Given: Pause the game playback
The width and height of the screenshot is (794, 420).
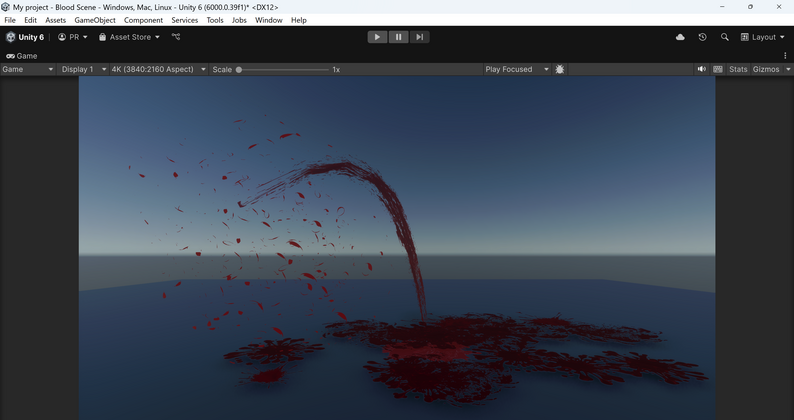Looking at the screenshot, I should pyautogui.click(x=399, y=37).
